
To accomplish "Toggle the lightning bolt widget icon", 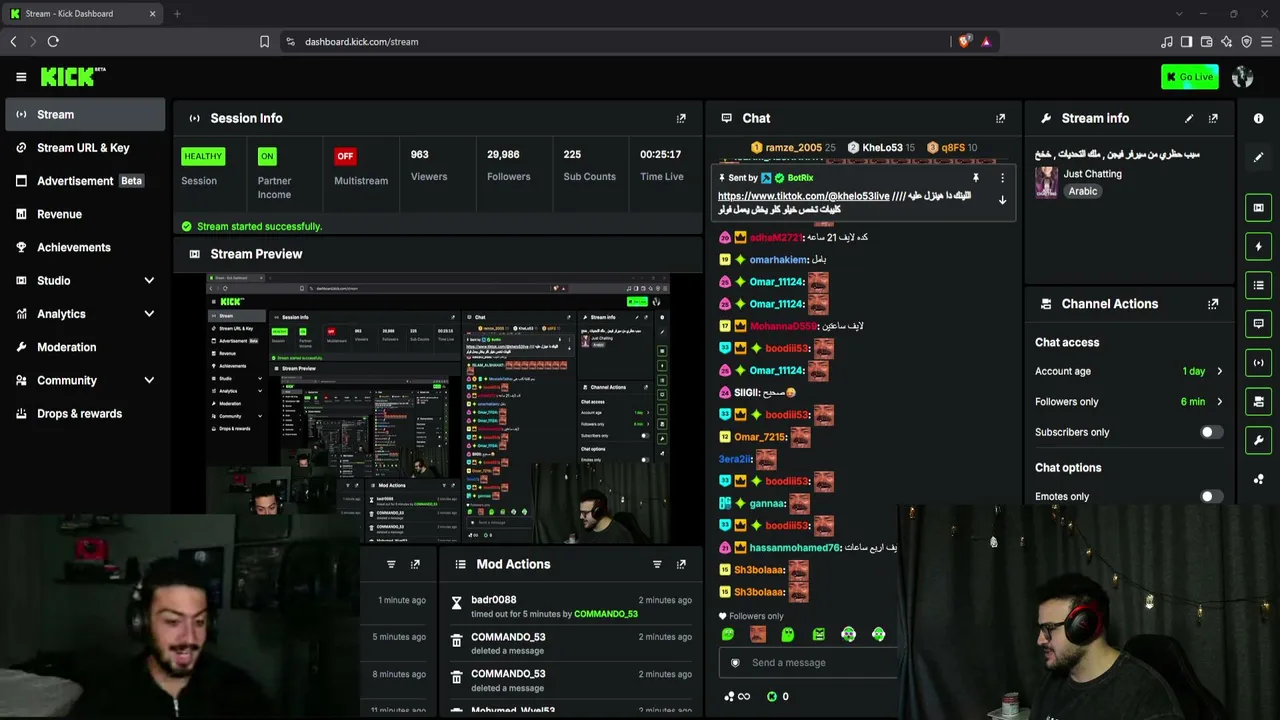I will click(1259, 247).
